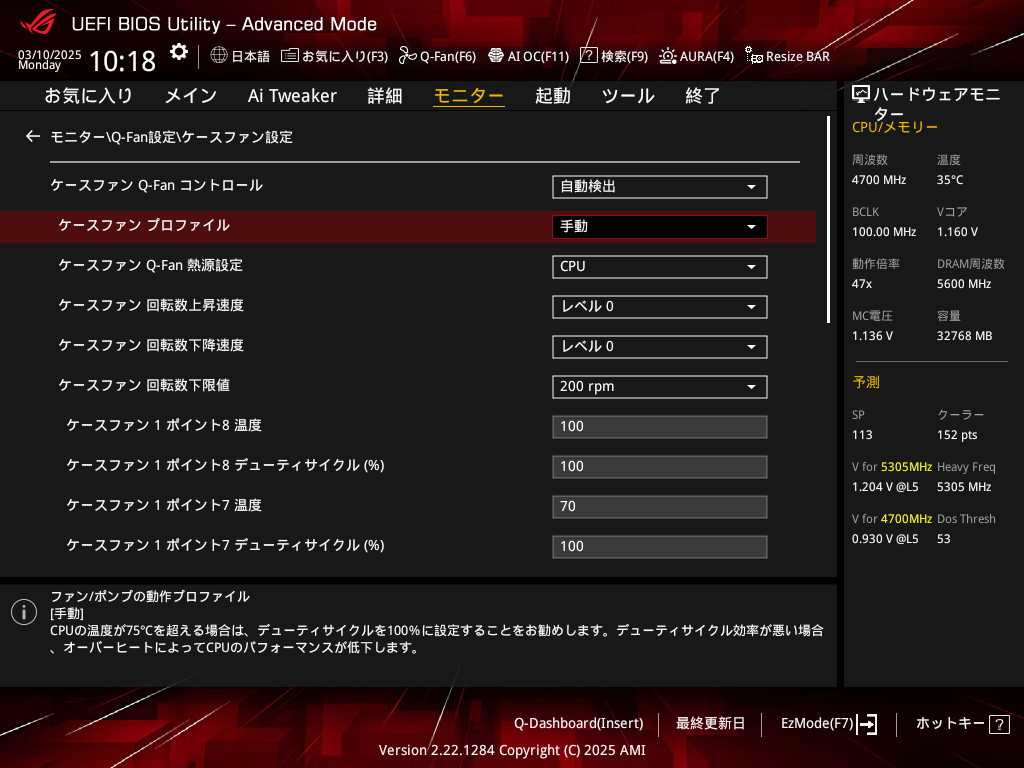Open Q-Dashboard(Insert)
This screenshot has width=1024, height=768.
point(579,724)
